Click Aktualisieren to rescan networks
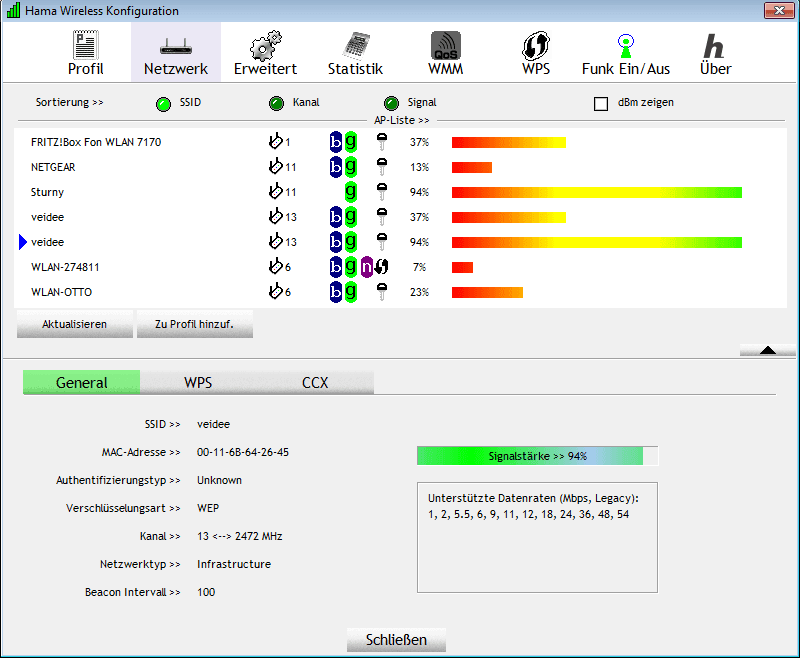The height and width of the screenshot is (658, 800). click(x=74, y=324)
